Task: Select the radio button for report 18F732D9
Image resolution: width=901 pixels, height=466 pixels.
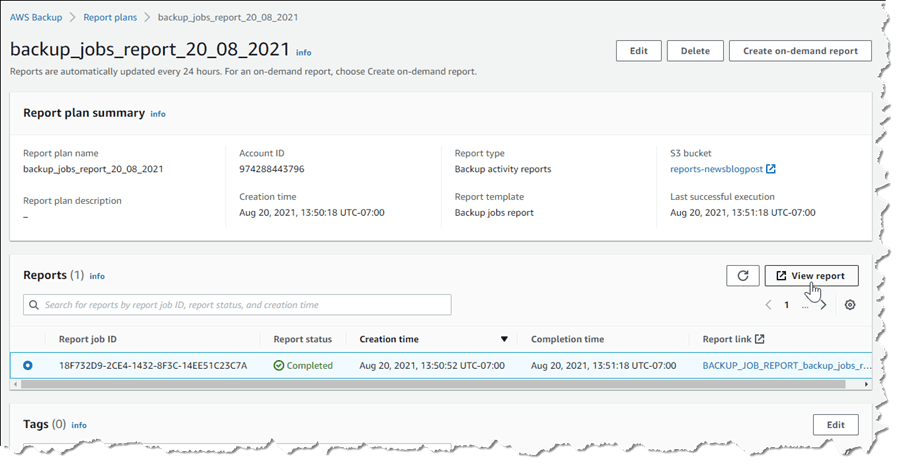Action: [28, 365]
